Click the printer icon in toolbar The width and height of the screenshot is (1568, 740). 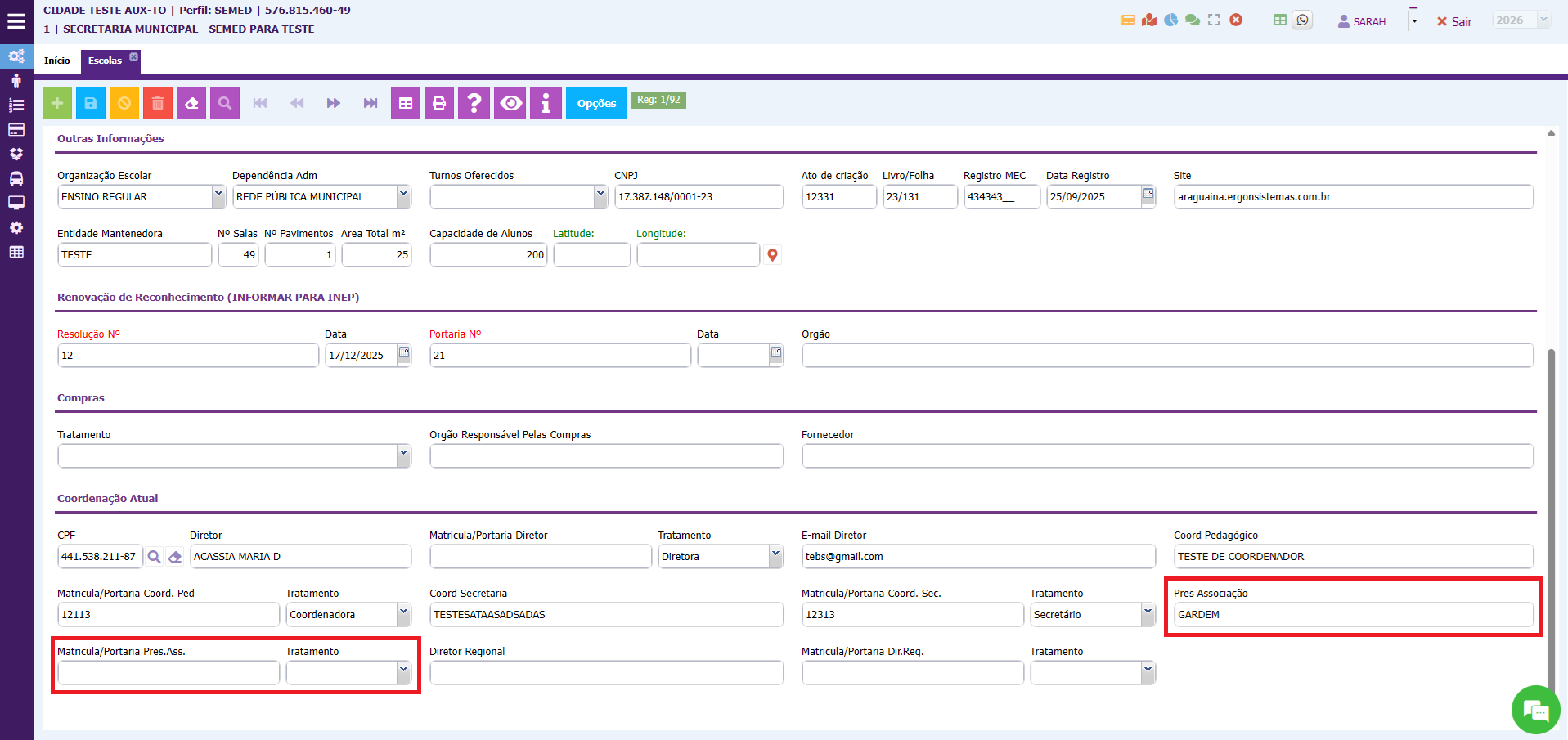click(439, 103)
